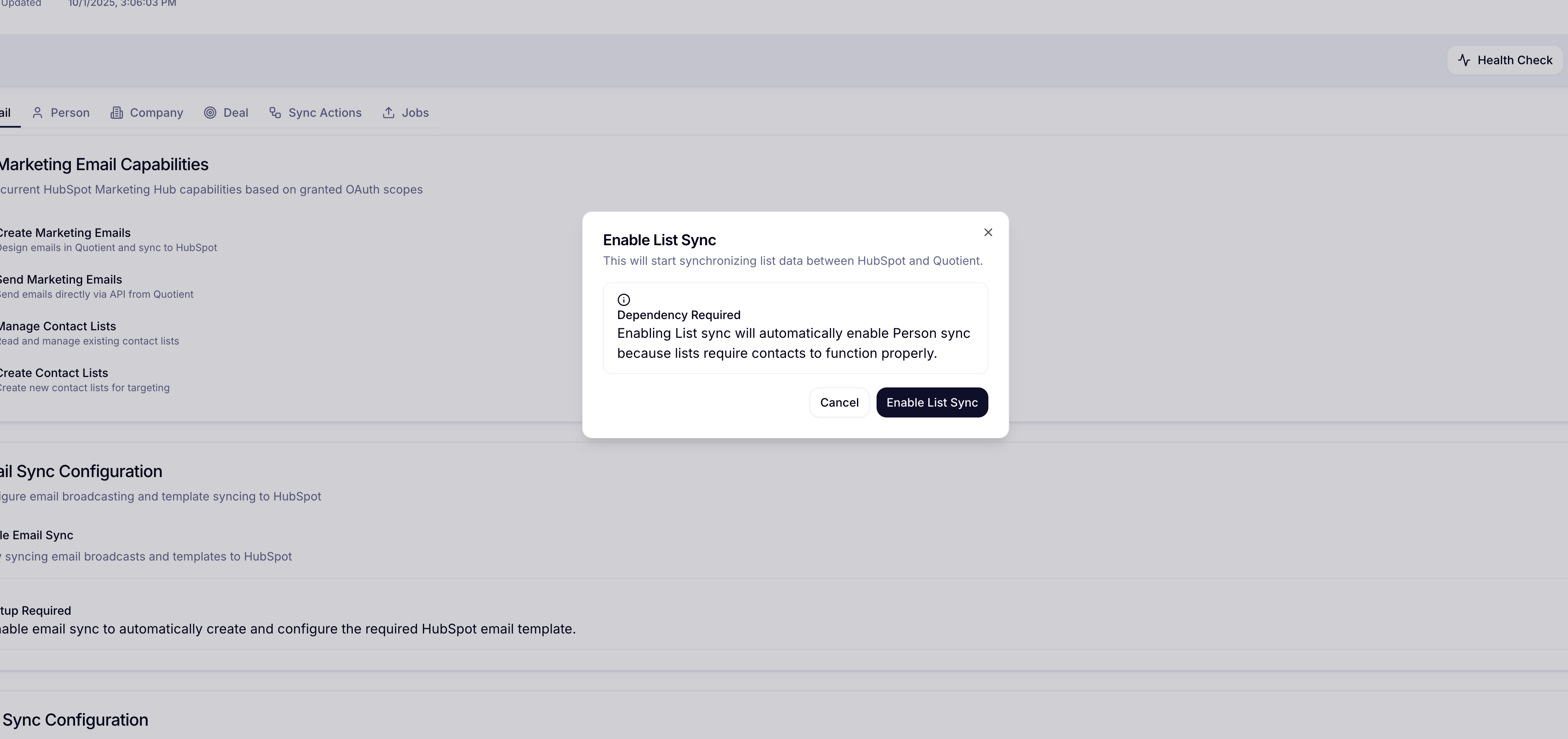Select the Deal target icon
The height and width of the screenshot is (739, 1568).
[211, 113]
